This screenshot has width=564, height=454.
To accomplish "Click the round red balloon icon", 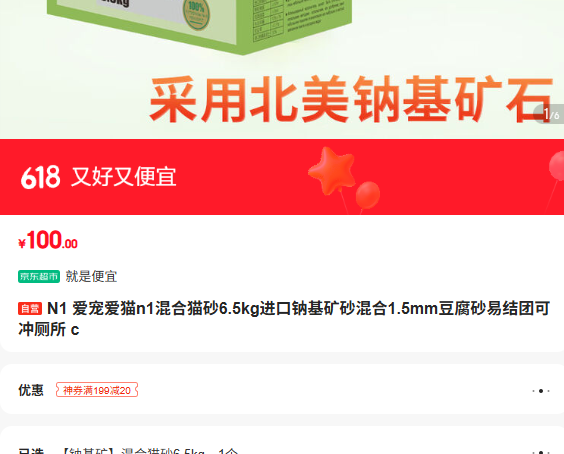I will tap(368, 195).
